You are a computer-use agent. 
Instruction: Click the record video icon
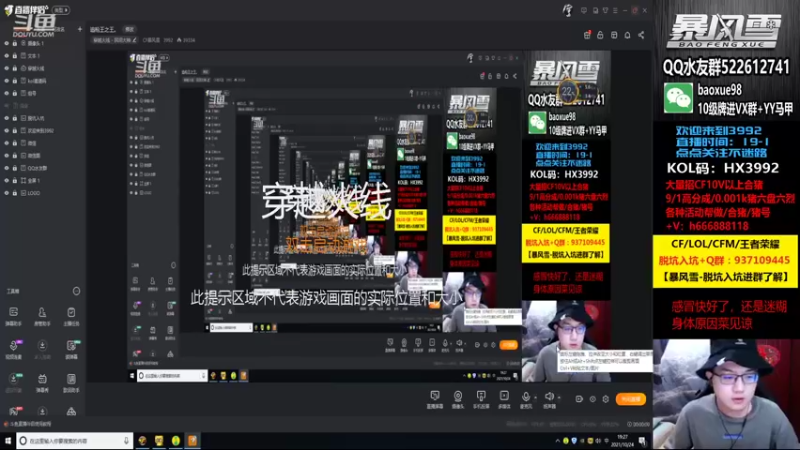click(x=579, y=399)
